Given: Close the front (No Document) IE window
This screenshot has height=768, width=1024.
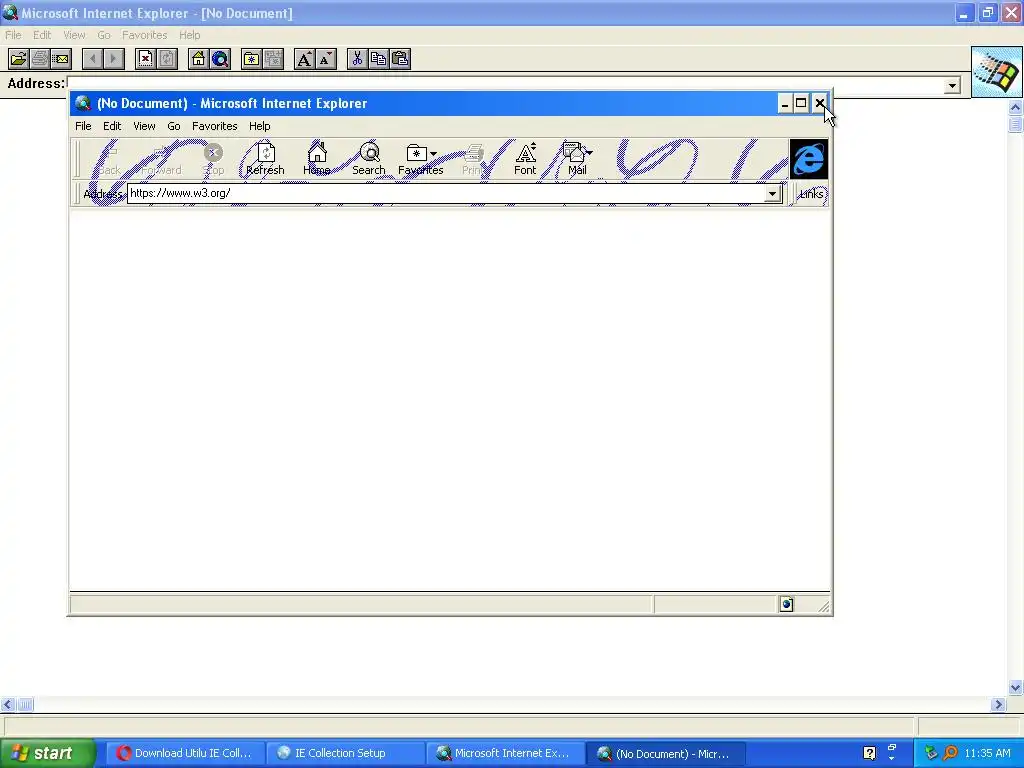Looking at the screenshot, I should (x=820, y=103).
